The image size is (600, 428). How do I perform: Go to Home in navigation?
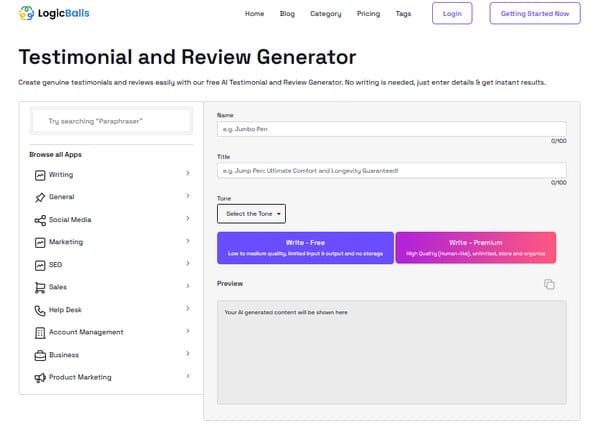(x=254, y=14)
